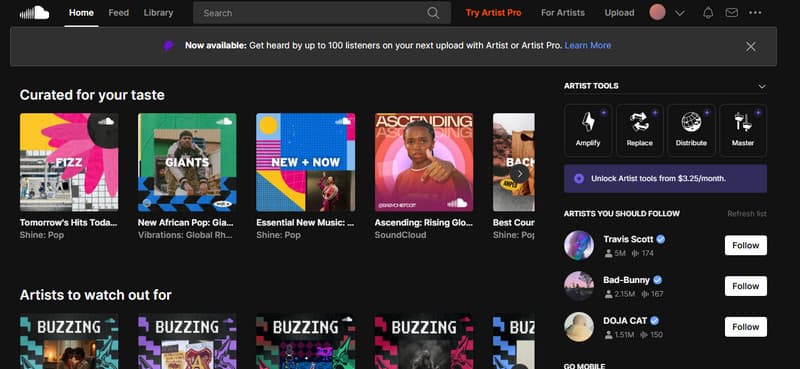Click Upload in the header
800x369 pixels.
click(x=619, y=13)
